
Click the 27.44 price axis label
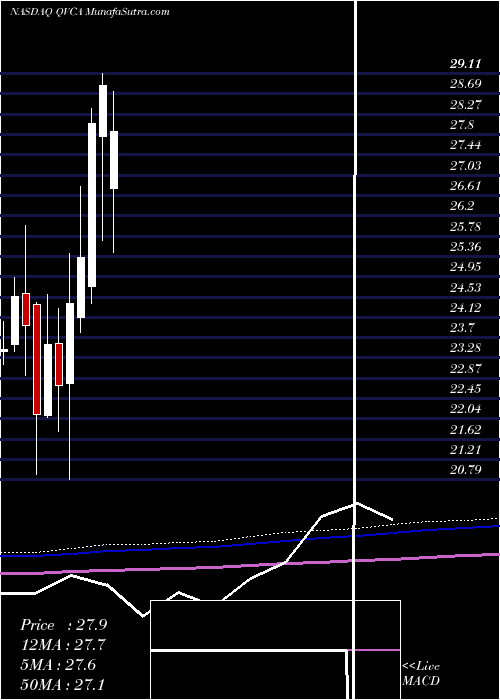coord(465,146)
